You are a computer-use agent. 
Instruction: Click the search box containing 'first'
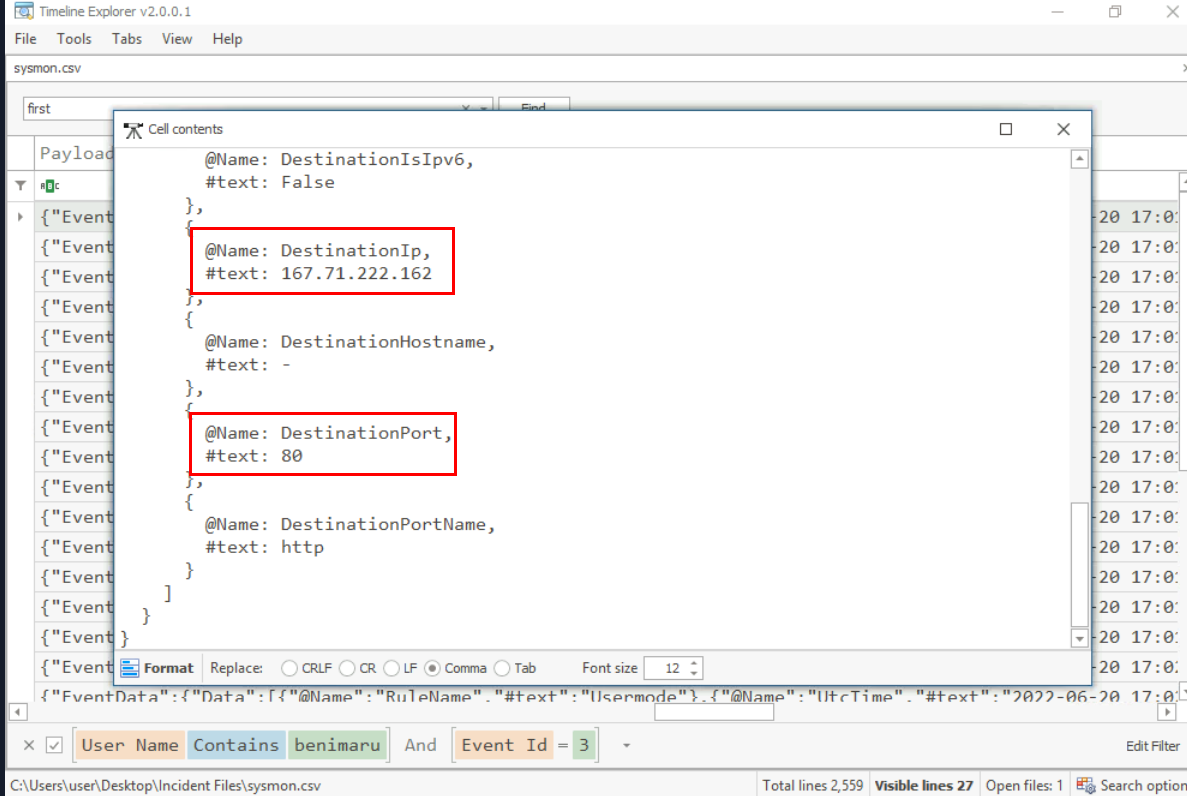click(241, 108)
